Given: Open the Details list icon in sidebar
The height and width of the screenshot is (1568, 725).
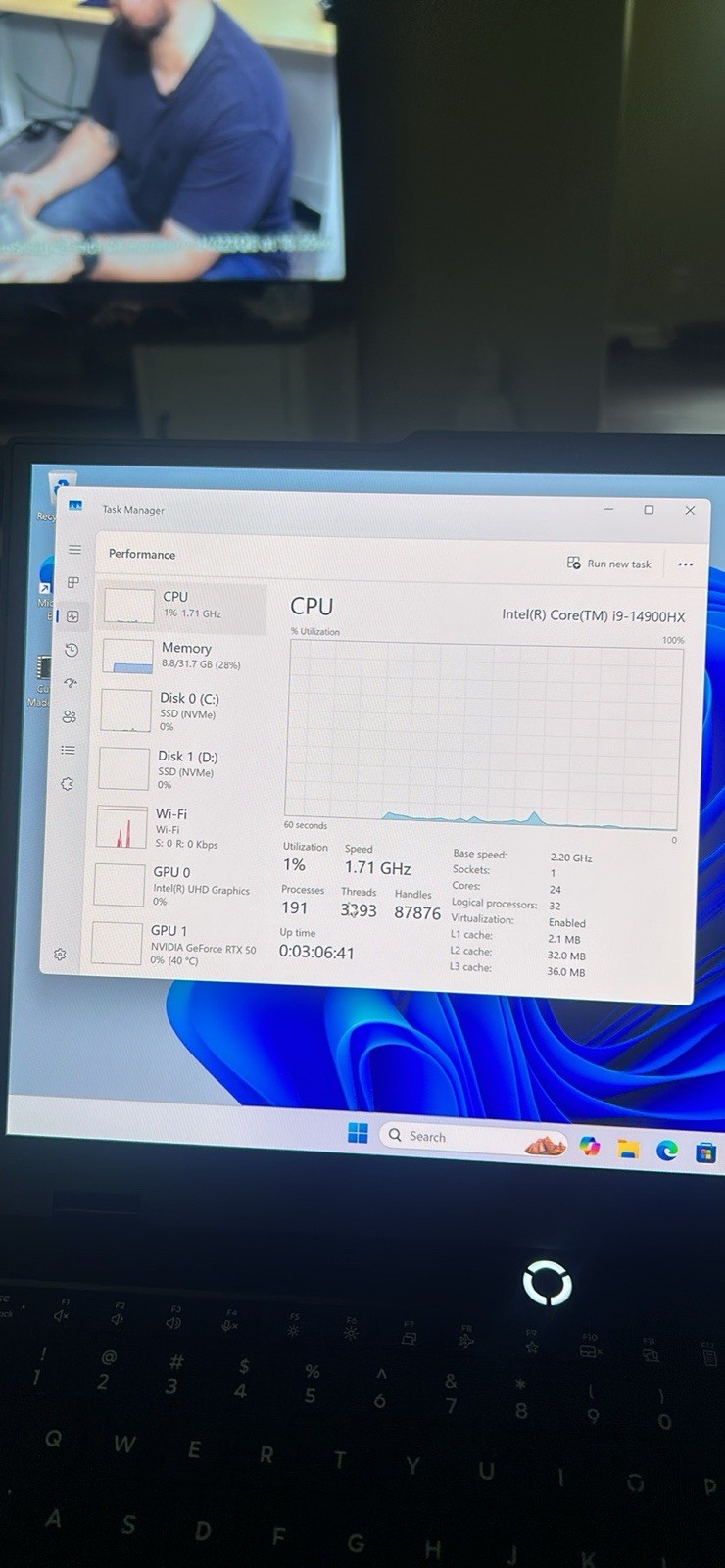Looking at the screenshot, I should (69, 750).
